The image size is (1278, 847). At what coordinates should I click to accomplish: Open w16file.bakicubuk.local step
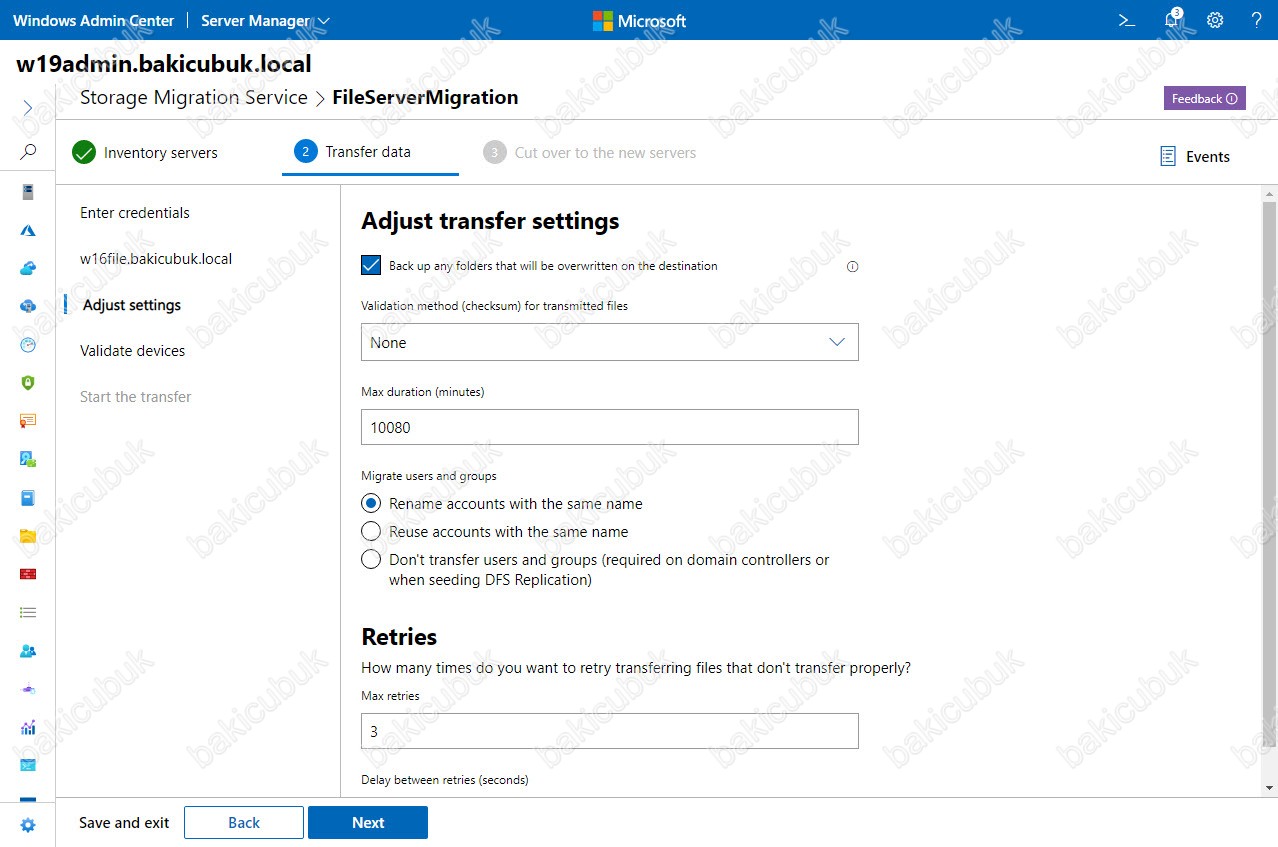[156, 259]
